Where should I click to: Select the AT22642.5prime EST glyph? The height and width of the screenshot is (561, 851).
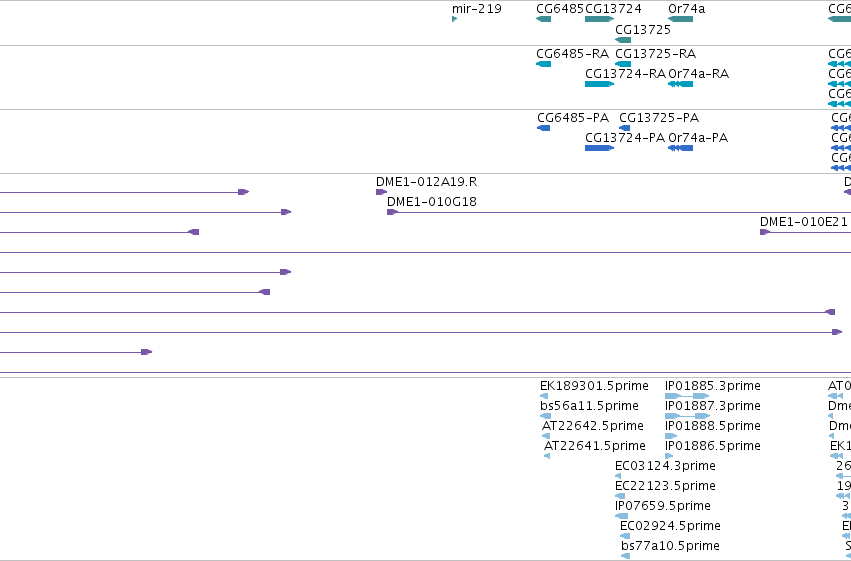point(546,436)
